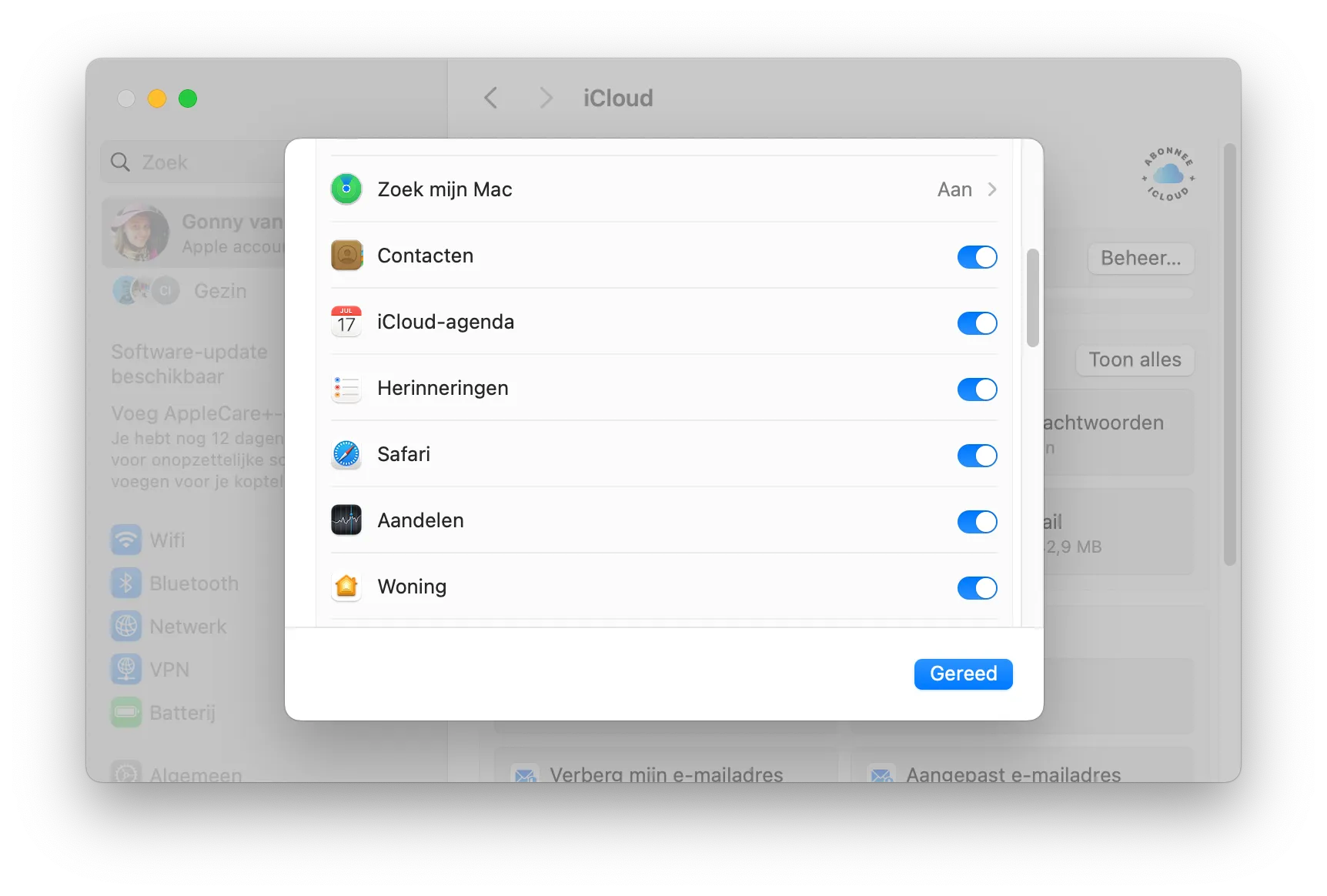Click the iCloud-agenda label
This screenshot has width=1327, height=896.
pyautogui.click(x=446, y=322)
